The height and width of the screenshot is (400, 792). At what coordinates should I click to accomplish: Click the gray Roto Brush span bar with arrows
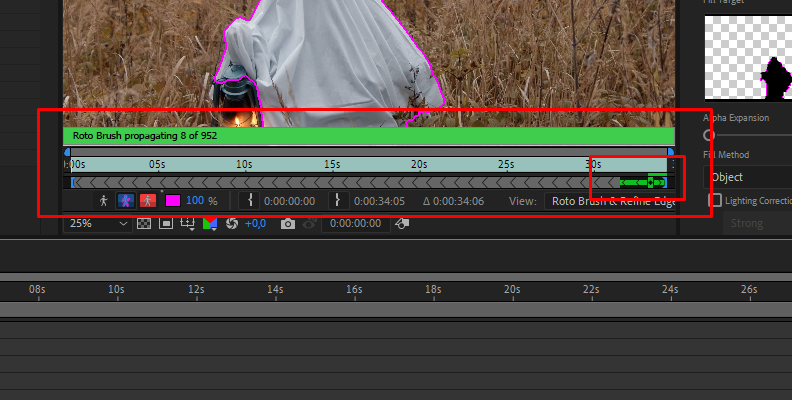pos(346,182)
